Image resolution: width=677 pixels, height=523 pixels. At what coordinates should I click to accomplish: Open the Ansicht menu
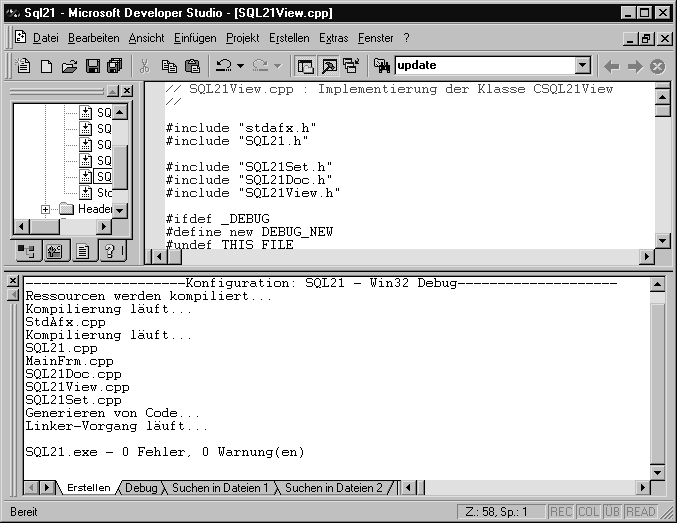pos(146,38)
